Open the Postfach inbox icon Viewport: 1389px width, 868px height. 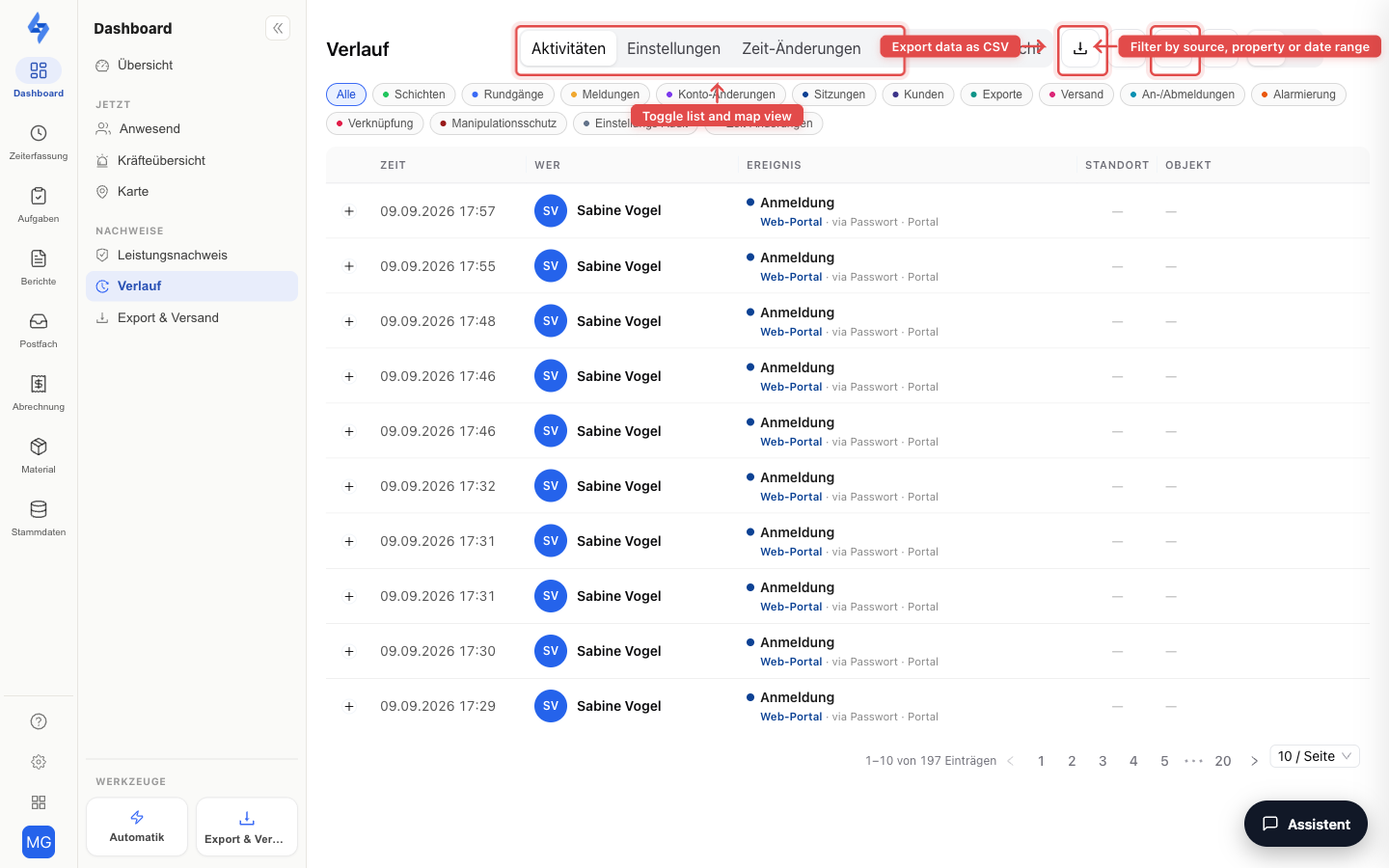(x=39, y=330)
